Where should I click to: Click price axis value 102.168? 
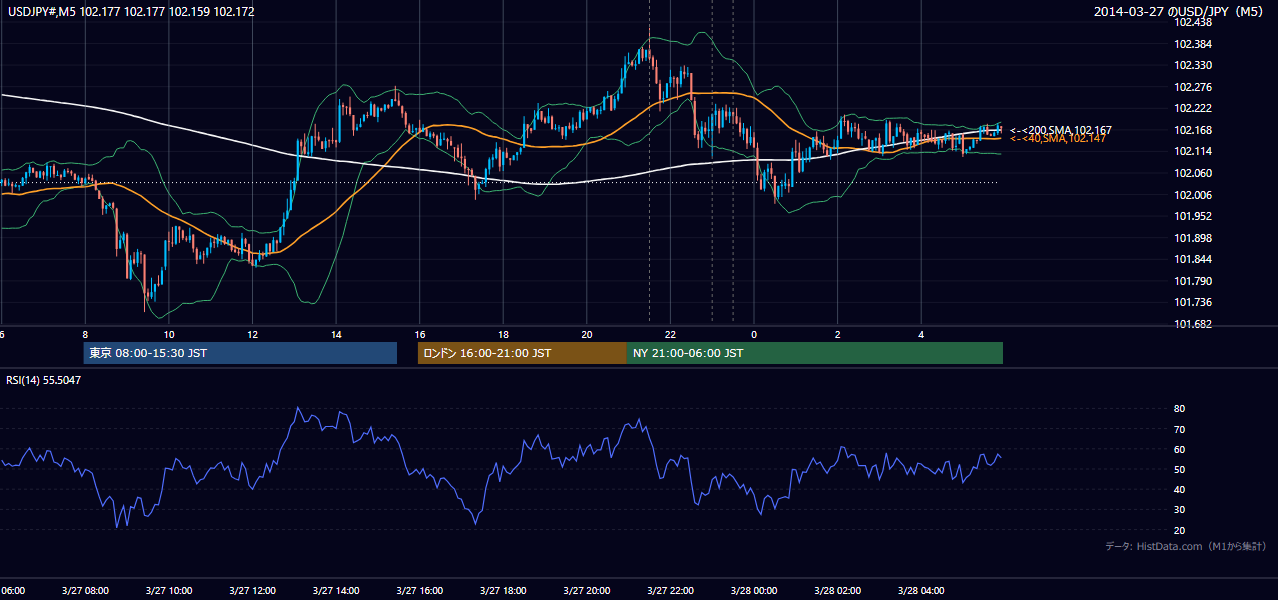tap(1192, 130)
